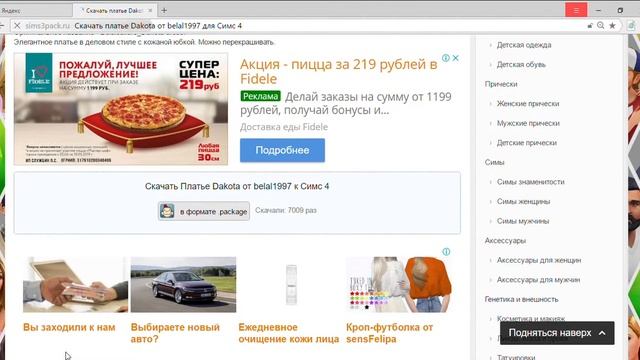Screen dimensions: 640x360
Task: Open ad info icon on pizza ad
Action: [446, 58]
